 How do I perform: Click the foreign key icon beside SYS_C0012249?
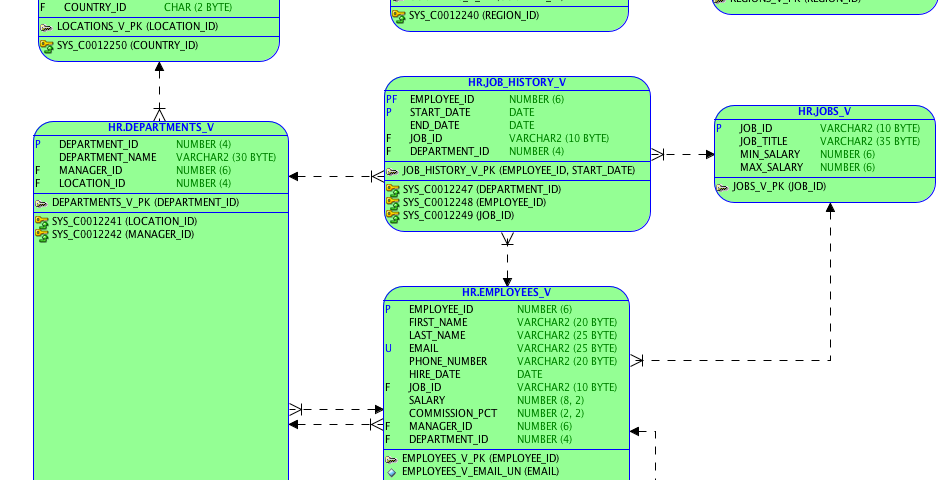pos(392,216)
